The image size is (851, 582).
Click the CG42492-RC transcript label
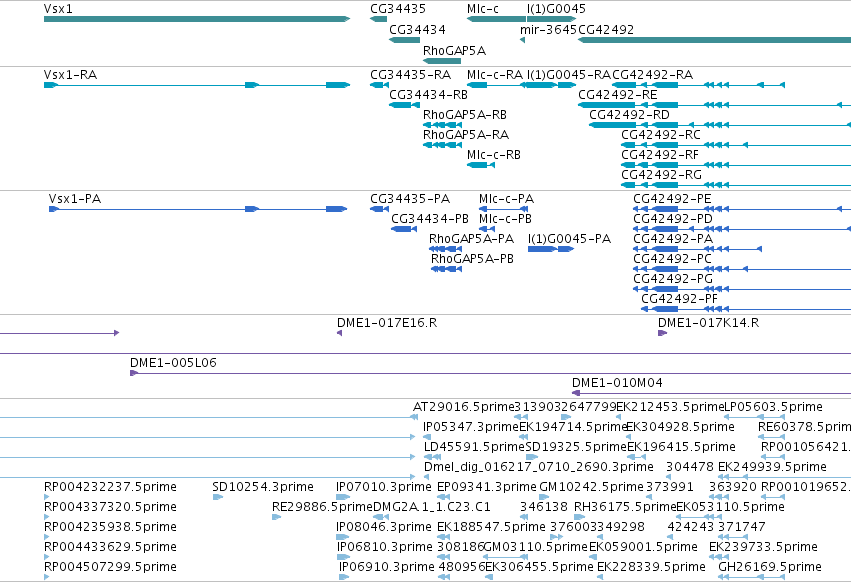tap(661, 135)
